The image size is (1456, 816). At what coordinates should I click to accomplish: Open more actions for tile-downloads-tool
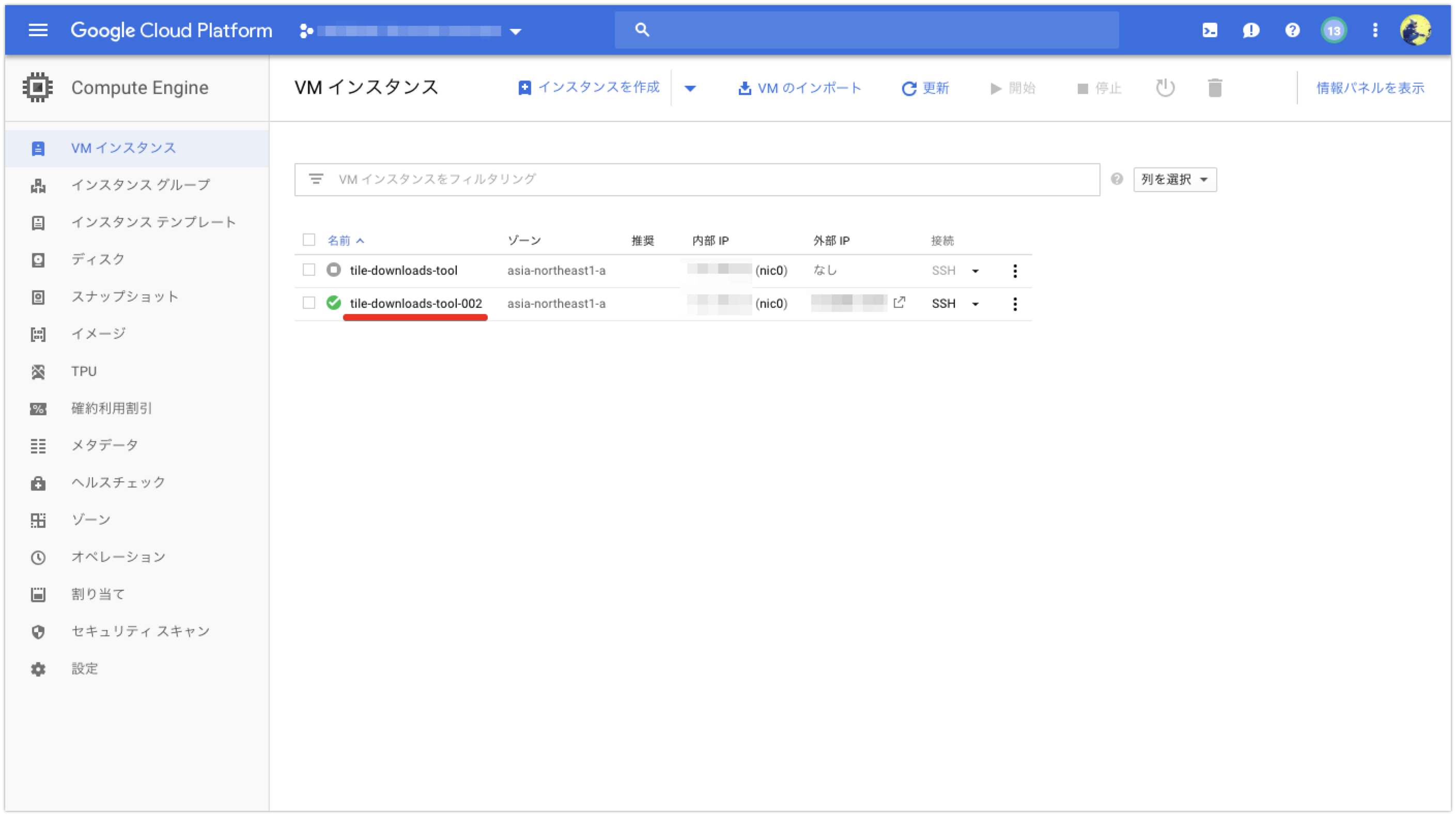point(1015,271)
